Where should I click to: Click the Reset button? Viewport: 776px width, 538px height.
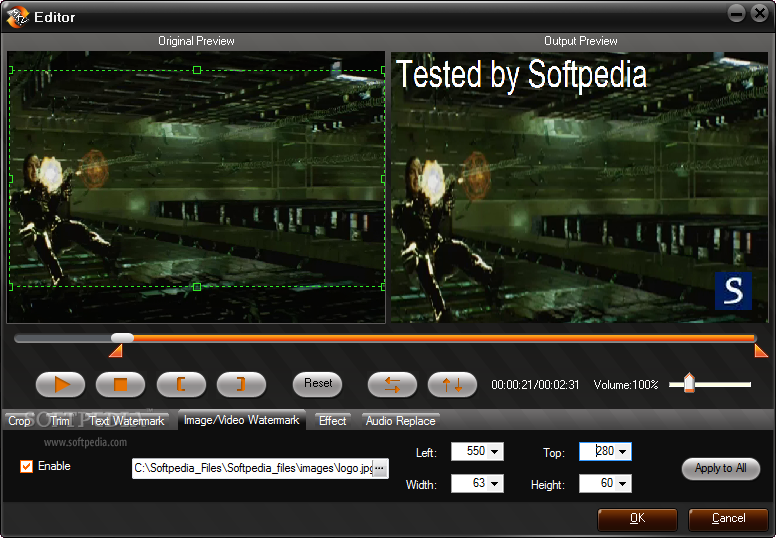[x=318, y=384]
